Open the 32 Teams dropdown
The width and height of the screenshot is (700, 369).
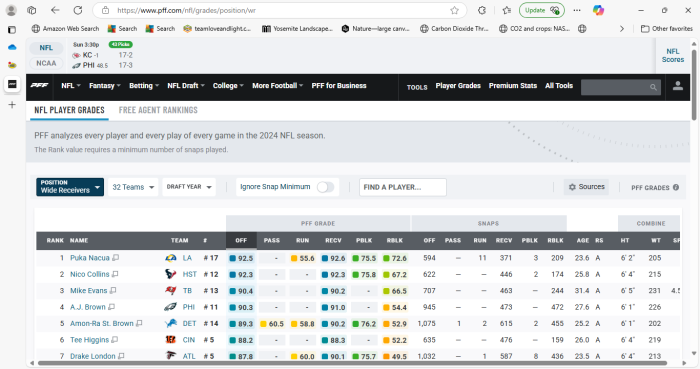pyautogui.click(x=133, y=187)
